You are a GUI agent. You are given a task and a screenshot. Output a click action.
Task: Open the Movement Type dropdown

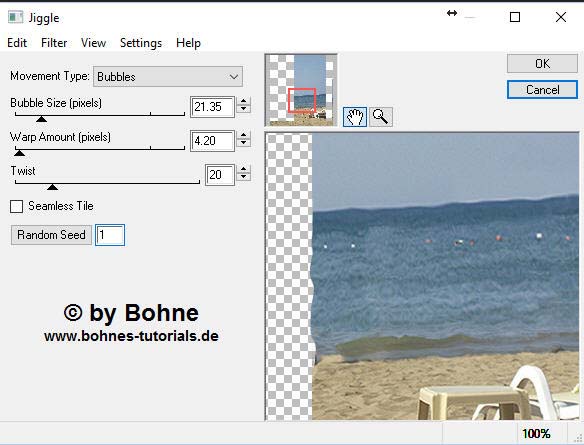168,77
